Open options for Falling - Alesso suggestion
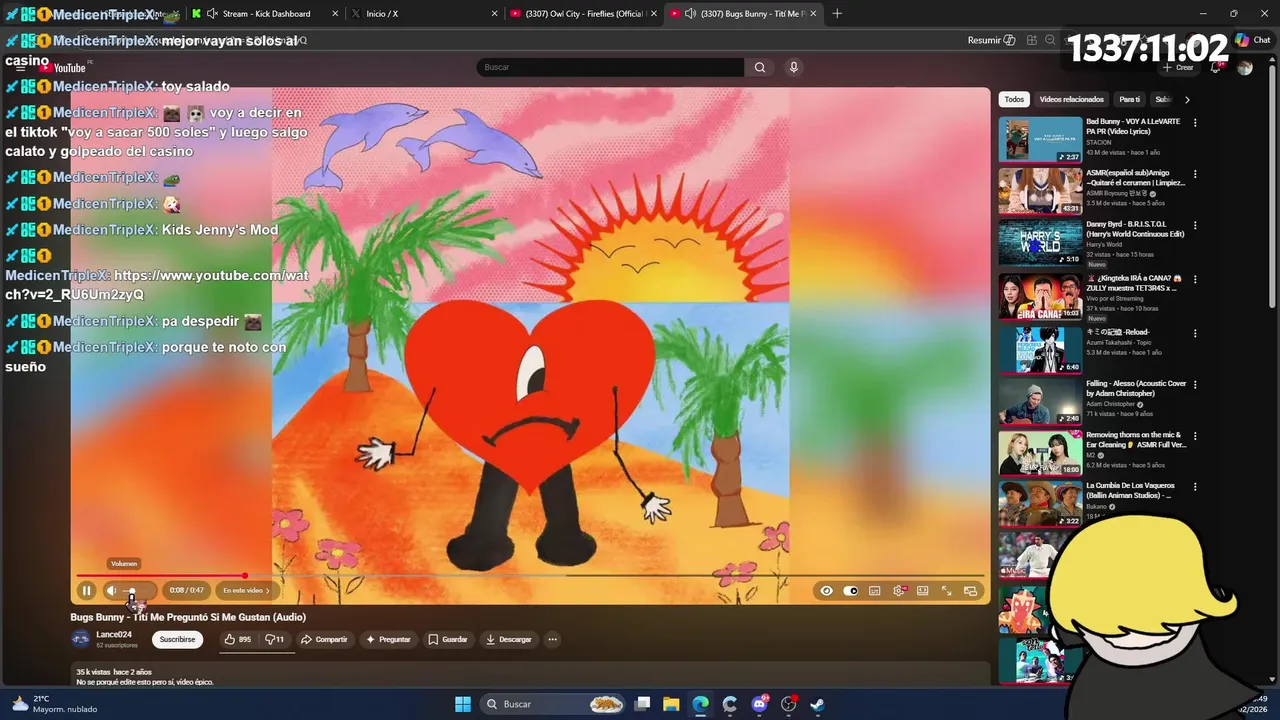Viewport: 1280px width, 720px height. point(1195,384)
